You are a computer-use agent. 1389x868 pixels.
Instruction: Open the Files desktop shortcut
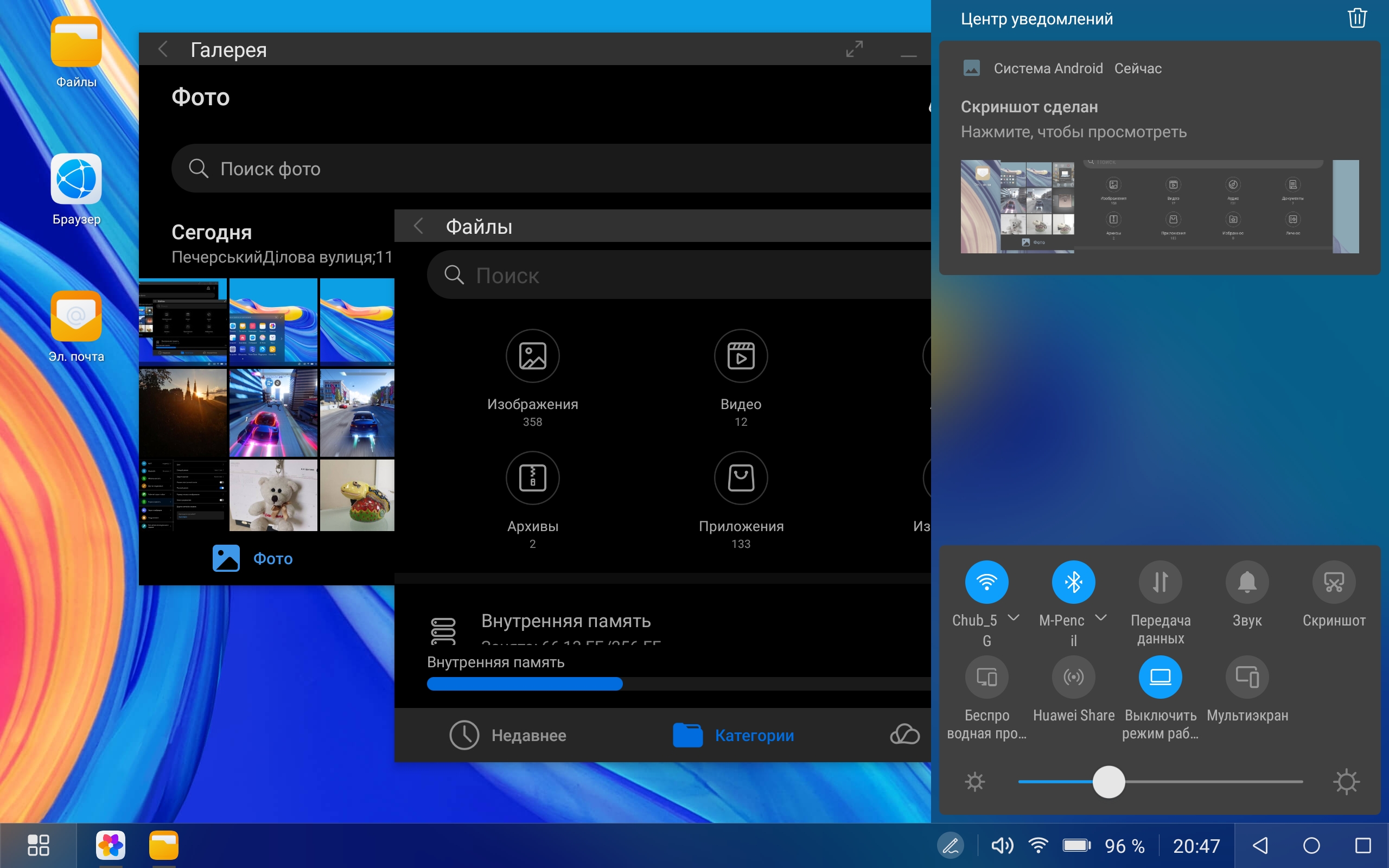[77, 52]
